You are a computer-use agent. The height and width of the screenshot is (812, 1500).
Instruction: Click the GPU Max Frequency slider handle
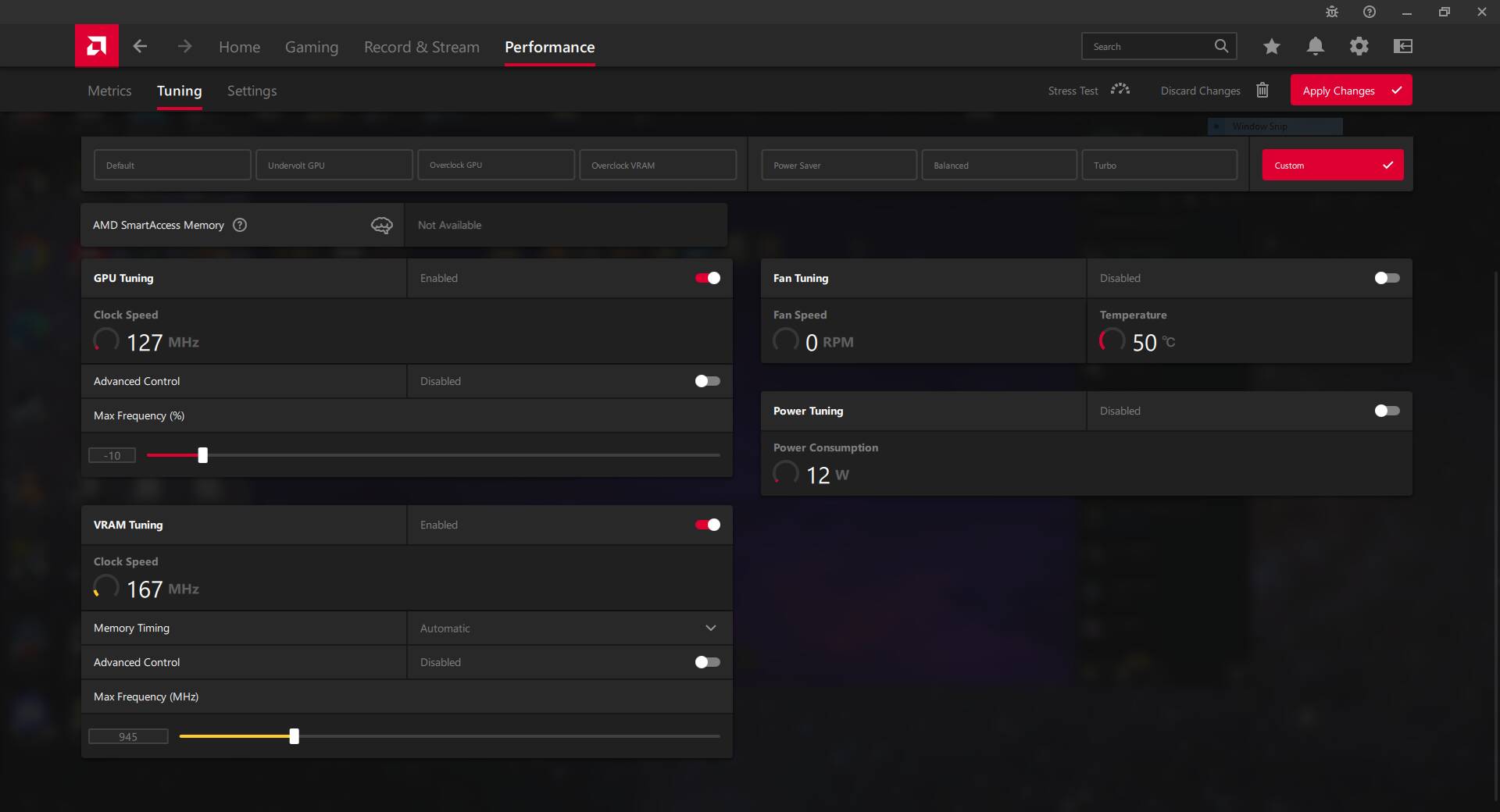(x=203, y=455)
